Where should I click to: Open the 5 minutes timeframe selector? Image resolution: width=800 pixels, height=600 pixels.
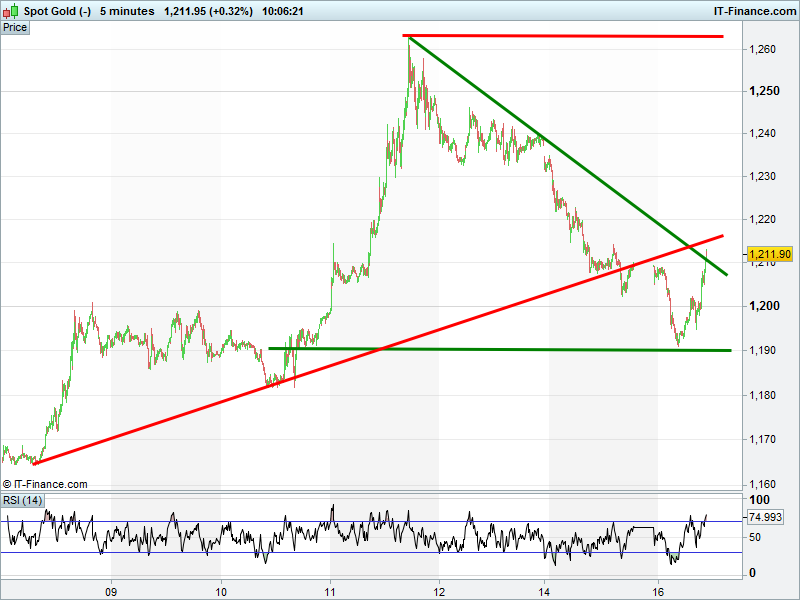127,11
